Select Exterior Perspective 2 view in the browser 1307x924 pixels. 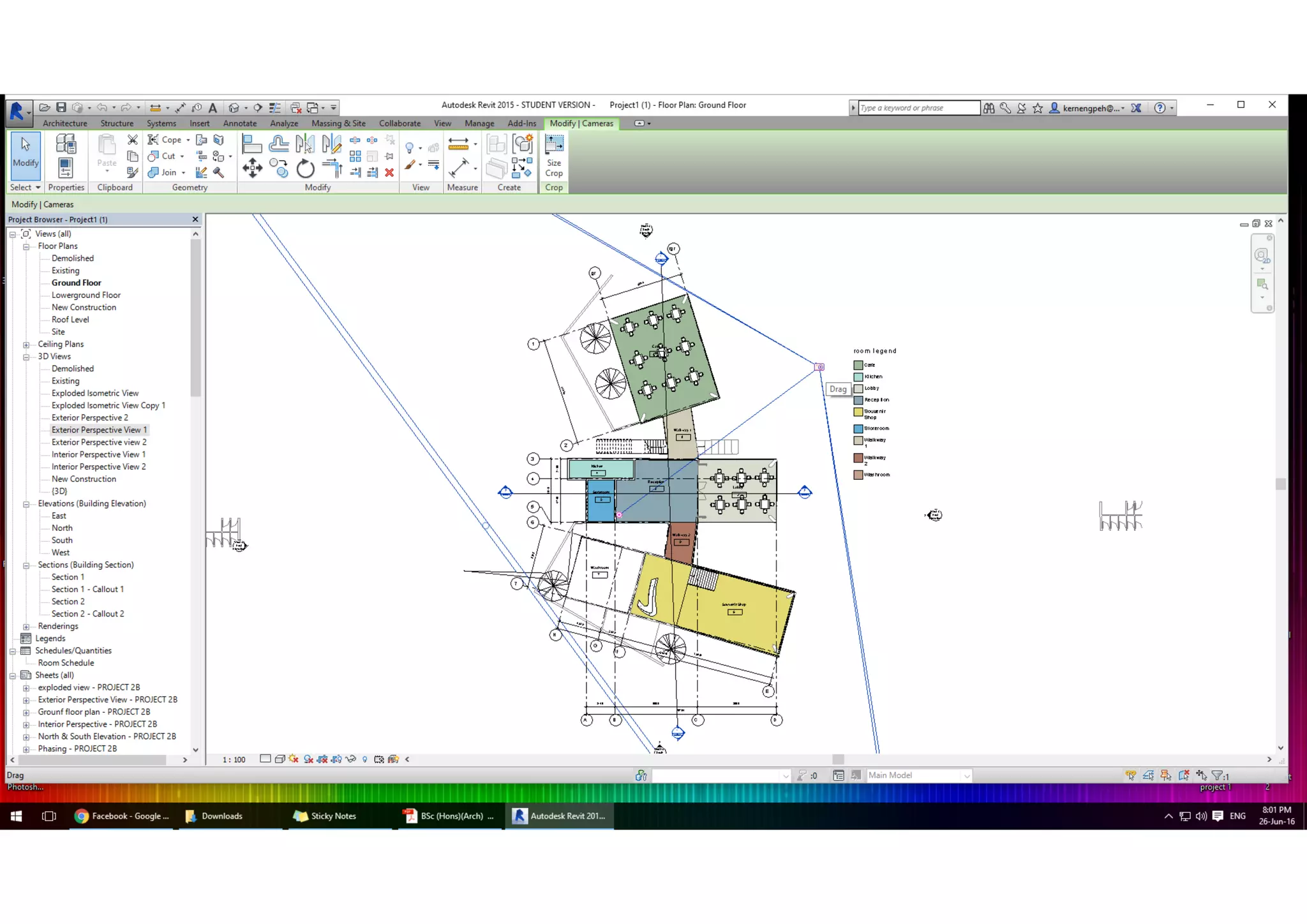pyautogui.click(x=89, y=418)
